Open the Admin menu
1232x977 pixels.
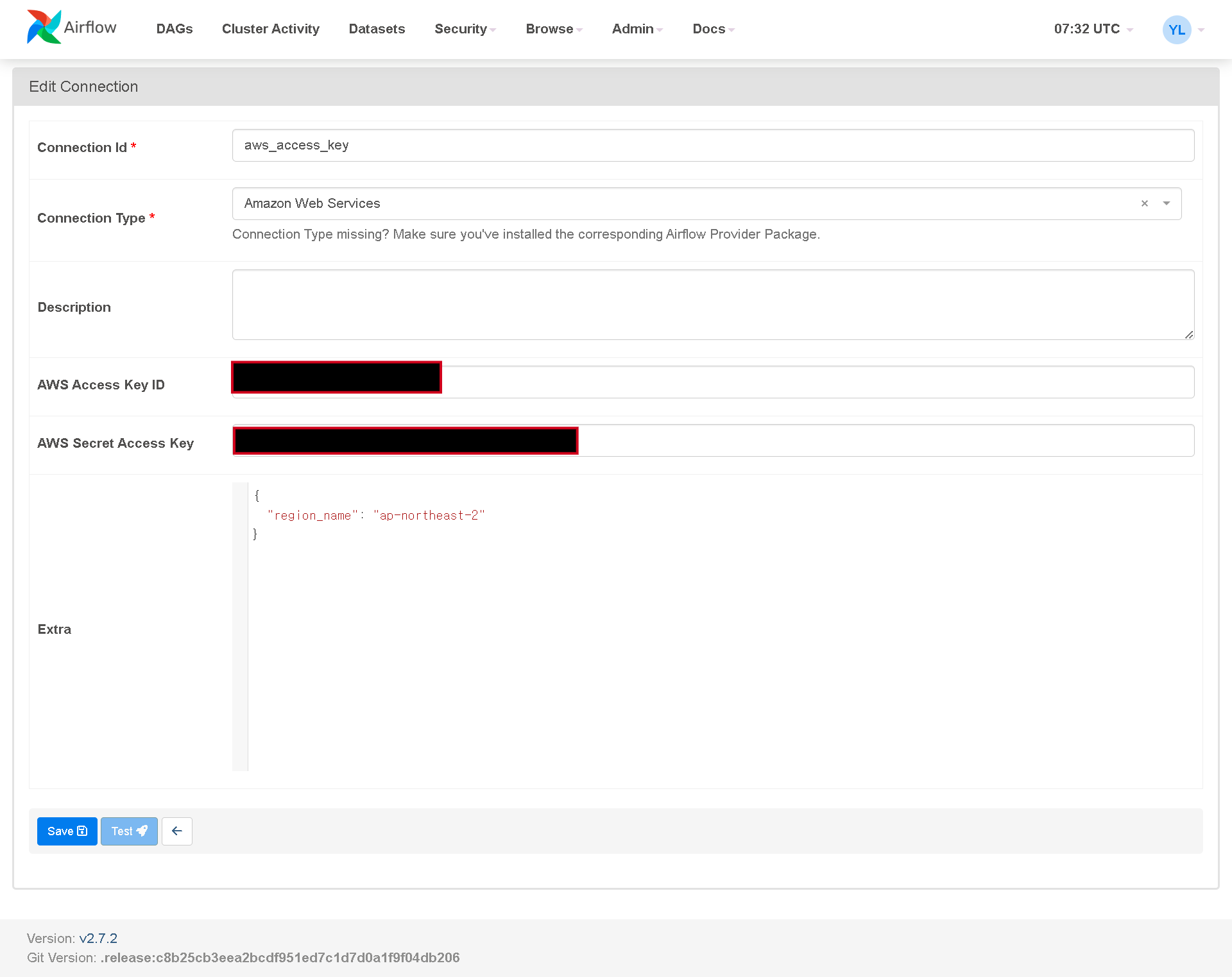point(637,29)
